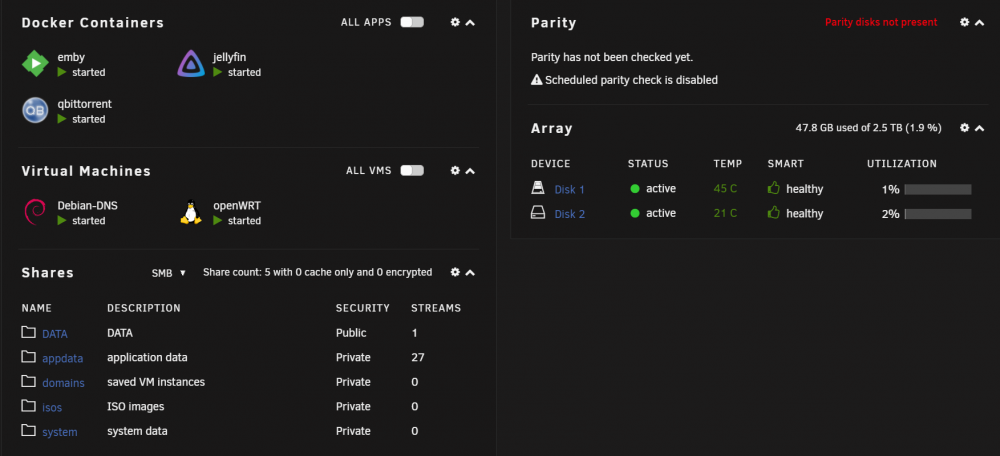This screenshot has height=456, width=1000.
Task: Click the 45 C temperature value
Action: pyautogui.click(x=725, y=189)
